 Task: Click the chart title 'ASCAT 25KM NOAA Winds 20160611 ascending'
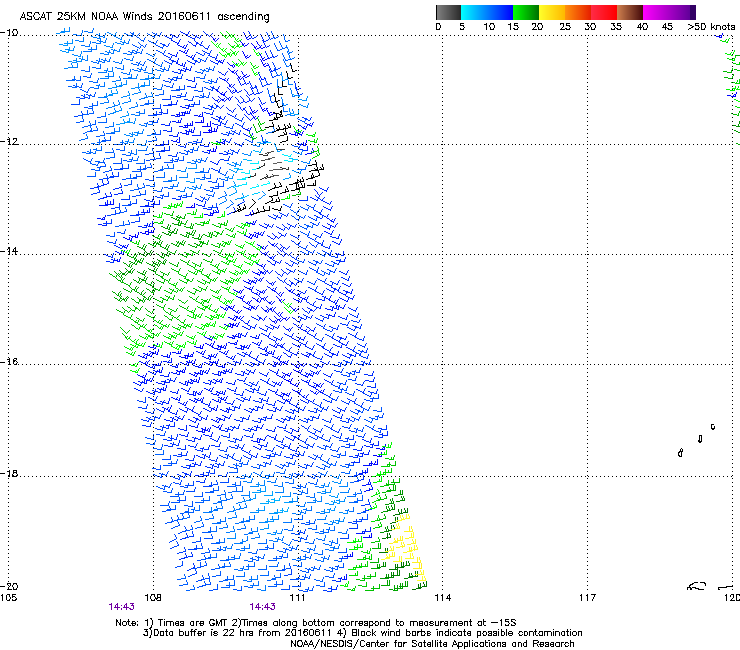pos(144,17)
